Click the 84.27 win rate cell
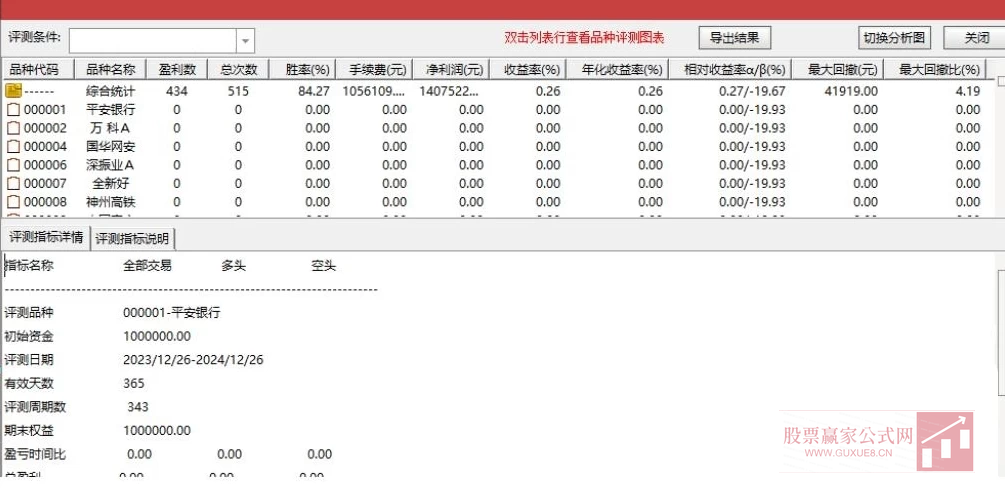Image resolution: width=1005 pixels, height=504 pixels. (314, 91)
